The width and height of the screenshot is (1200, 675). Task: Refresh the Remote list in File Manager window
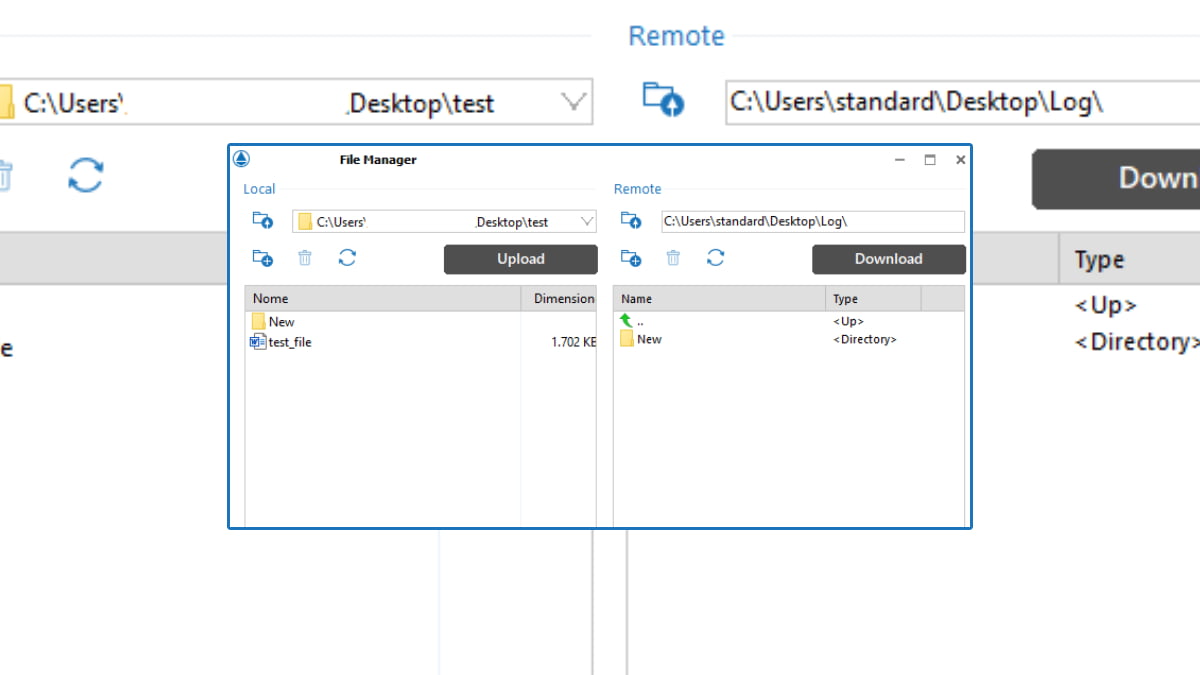click(x=715, y=258)
